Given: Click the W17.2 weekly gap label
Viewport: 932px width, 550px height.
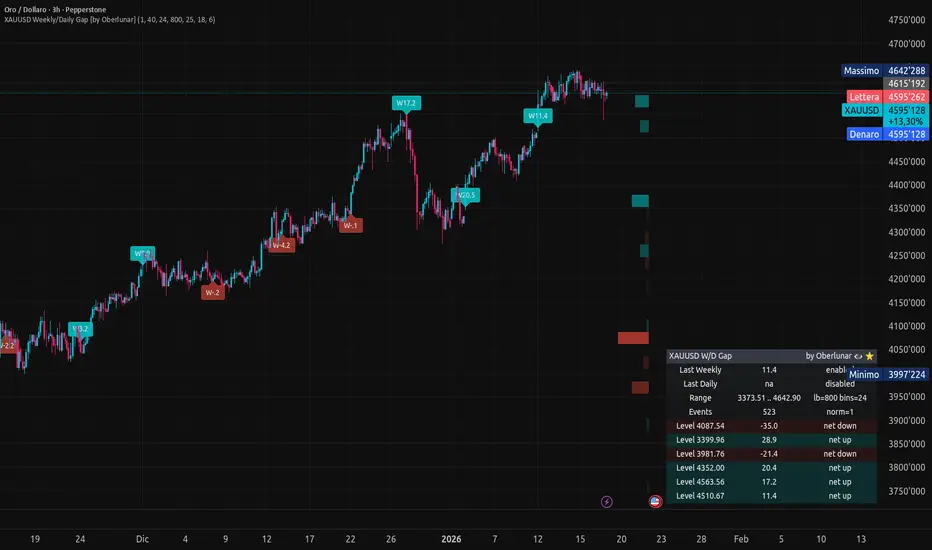Looking at the screenshot, I should click(x=406, y=103).
